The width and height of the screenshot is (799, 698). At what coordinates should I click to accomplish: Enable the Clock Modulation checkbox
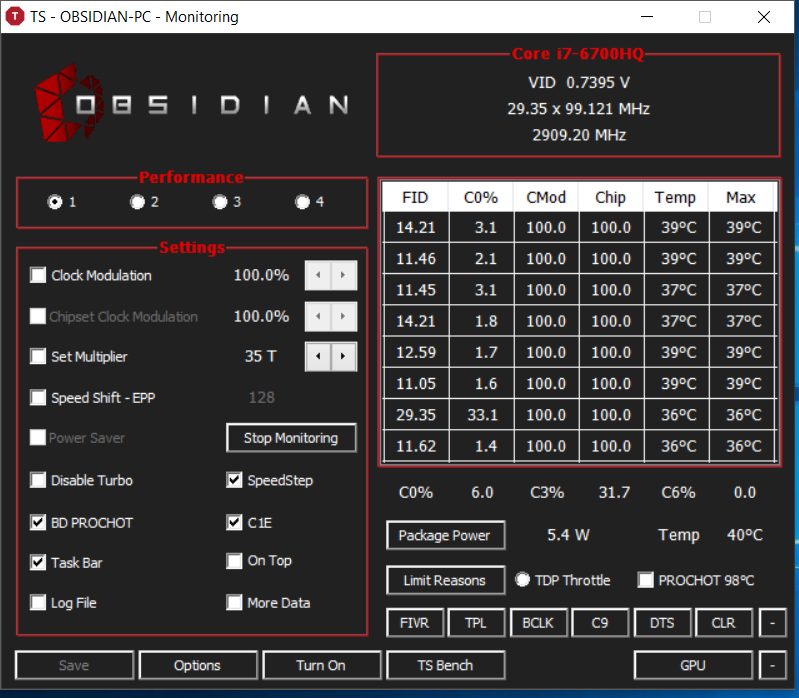pos(38,275)
